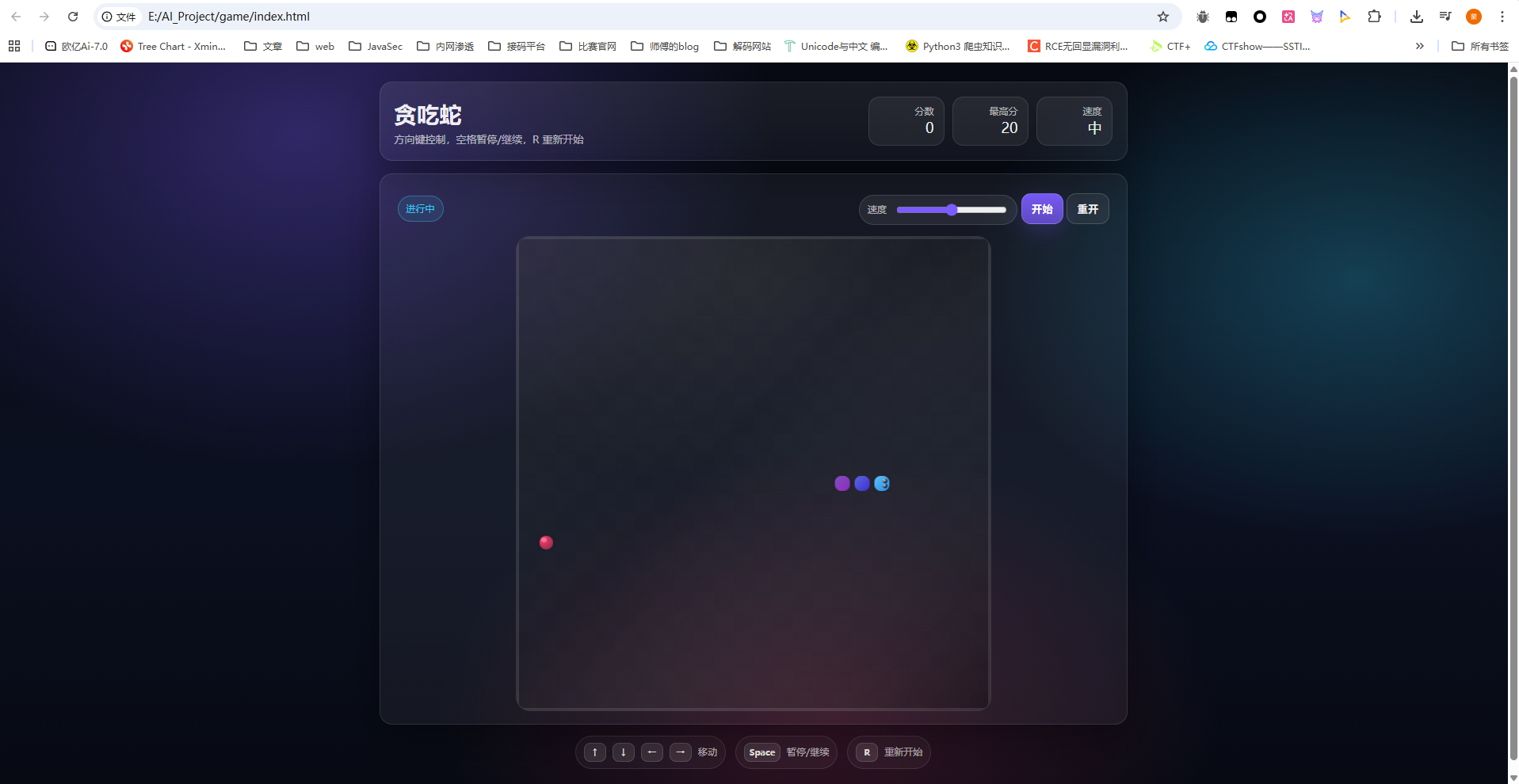Bookmark this page with star icon
This screenshot has height=784, width=1519.
tap(1162, 17)
